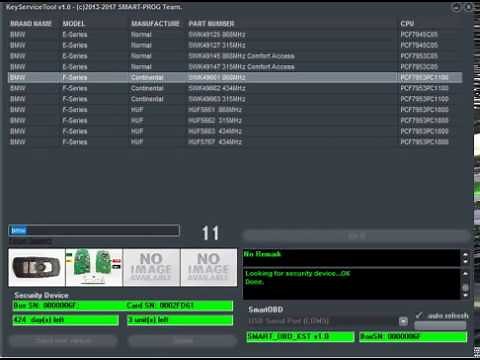The width and height of the screenshot is (480, 360).
Task: Select the 5WK49145 868MHz Comfort Access row
Action: [x=235, y=56]
